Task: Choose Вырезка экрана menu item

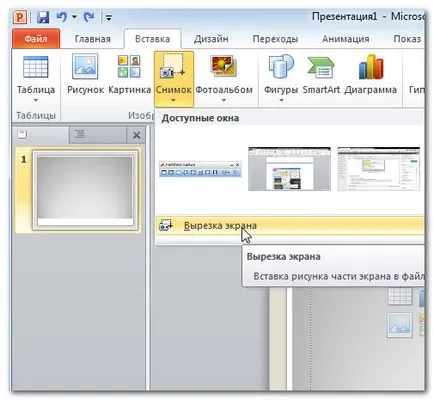Action: pos(290,226)
